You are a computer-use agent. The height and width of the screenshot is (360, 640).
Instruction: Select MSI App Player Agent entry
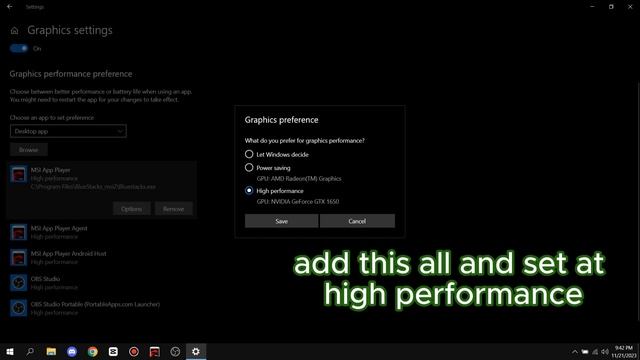pyautogui.click(x=101, y=232)
